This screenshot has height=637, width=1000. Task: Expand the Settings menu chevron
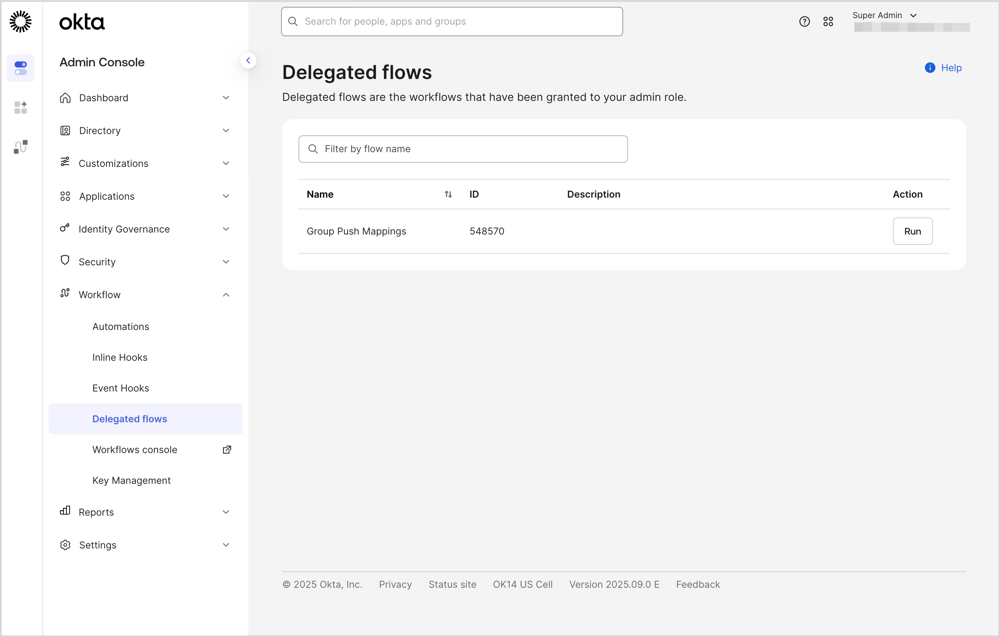pos(226,545)
